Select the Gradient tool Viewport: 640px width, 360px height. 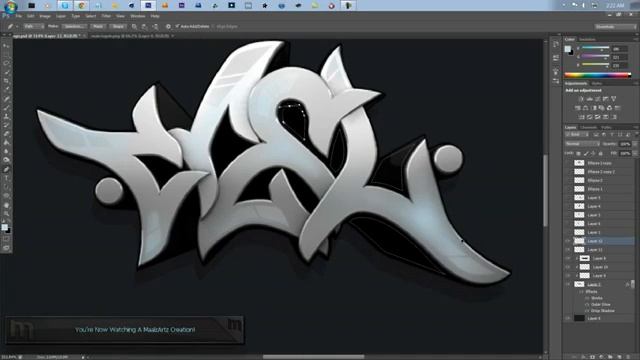6,142
